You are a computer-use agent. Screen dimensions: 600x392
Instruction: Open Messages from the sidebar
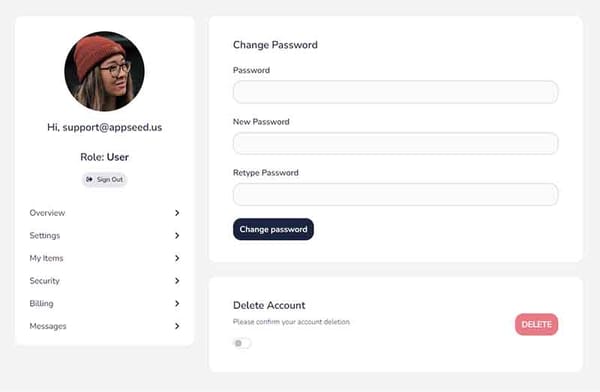click(x=104, y=326)
